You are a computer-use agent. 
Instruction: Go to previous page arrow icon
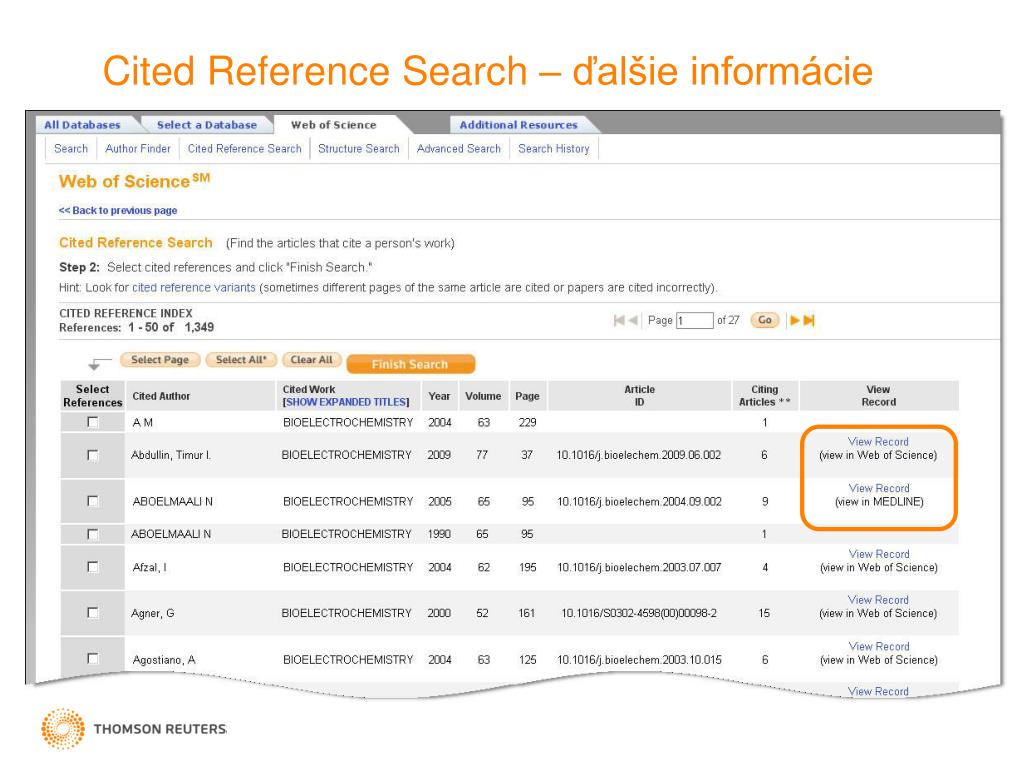pos(633,320)
